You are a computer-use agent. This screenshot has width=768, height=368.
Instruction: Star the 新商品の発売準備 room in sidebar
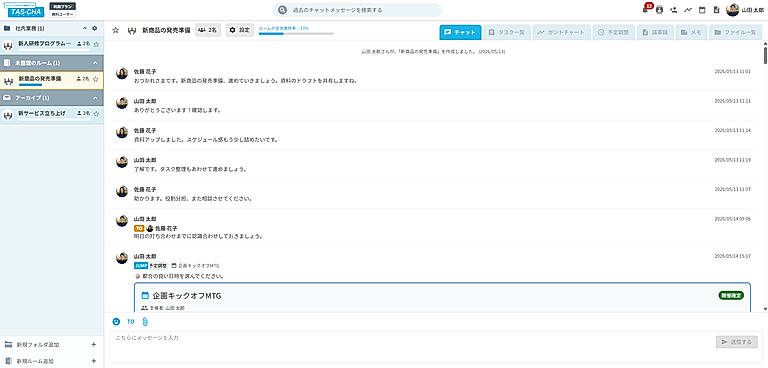coord(96,79)
